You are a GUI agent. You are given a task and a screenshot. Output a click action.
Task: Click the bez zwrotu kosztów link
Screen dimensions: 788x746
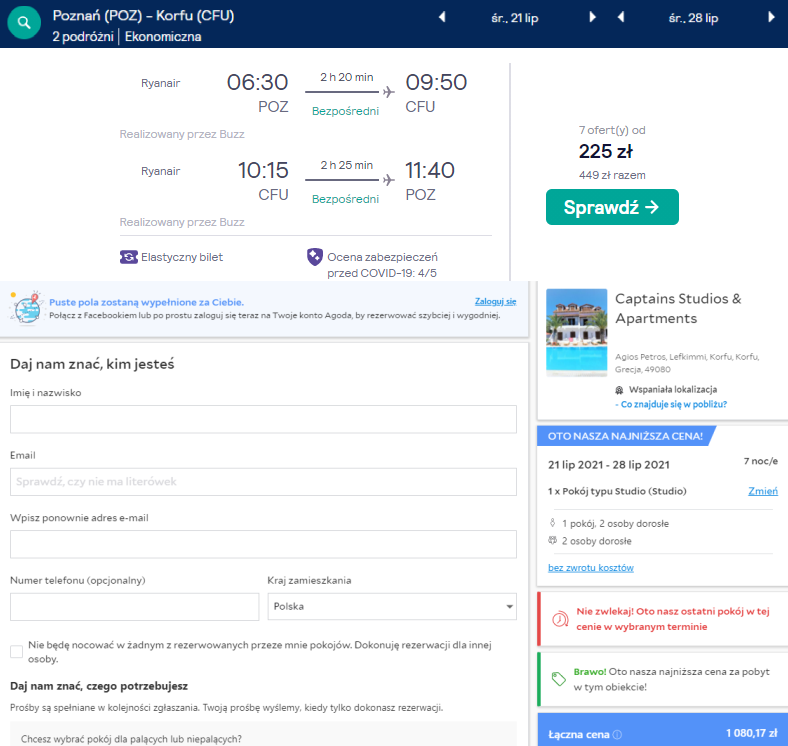[591, 568]
